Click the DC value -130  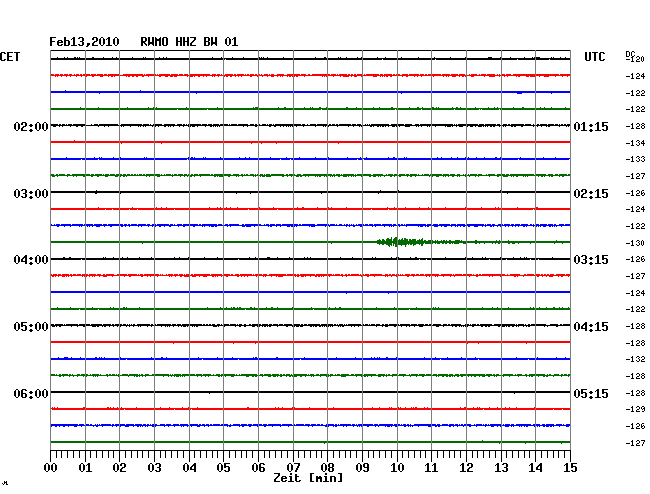click(635, 243)
